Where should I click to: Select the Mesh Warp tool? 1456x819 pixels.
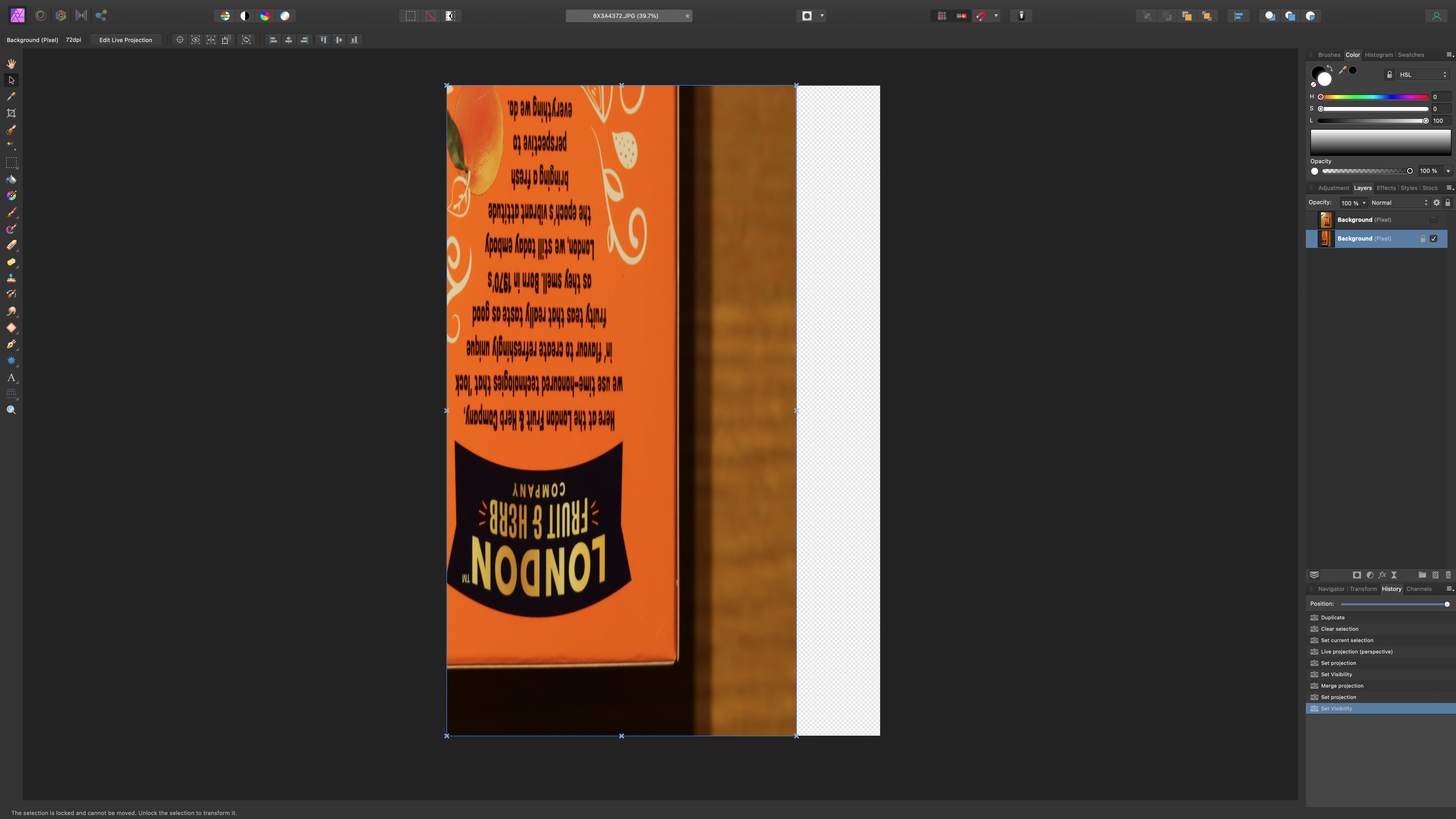[x=11, y=394]
